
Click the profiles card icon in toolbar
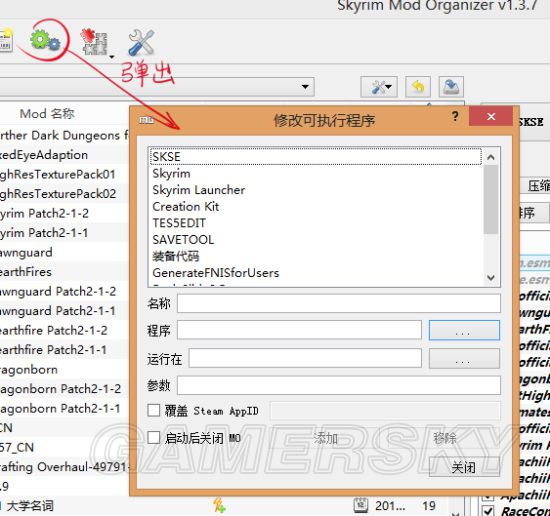coord(6,41)
